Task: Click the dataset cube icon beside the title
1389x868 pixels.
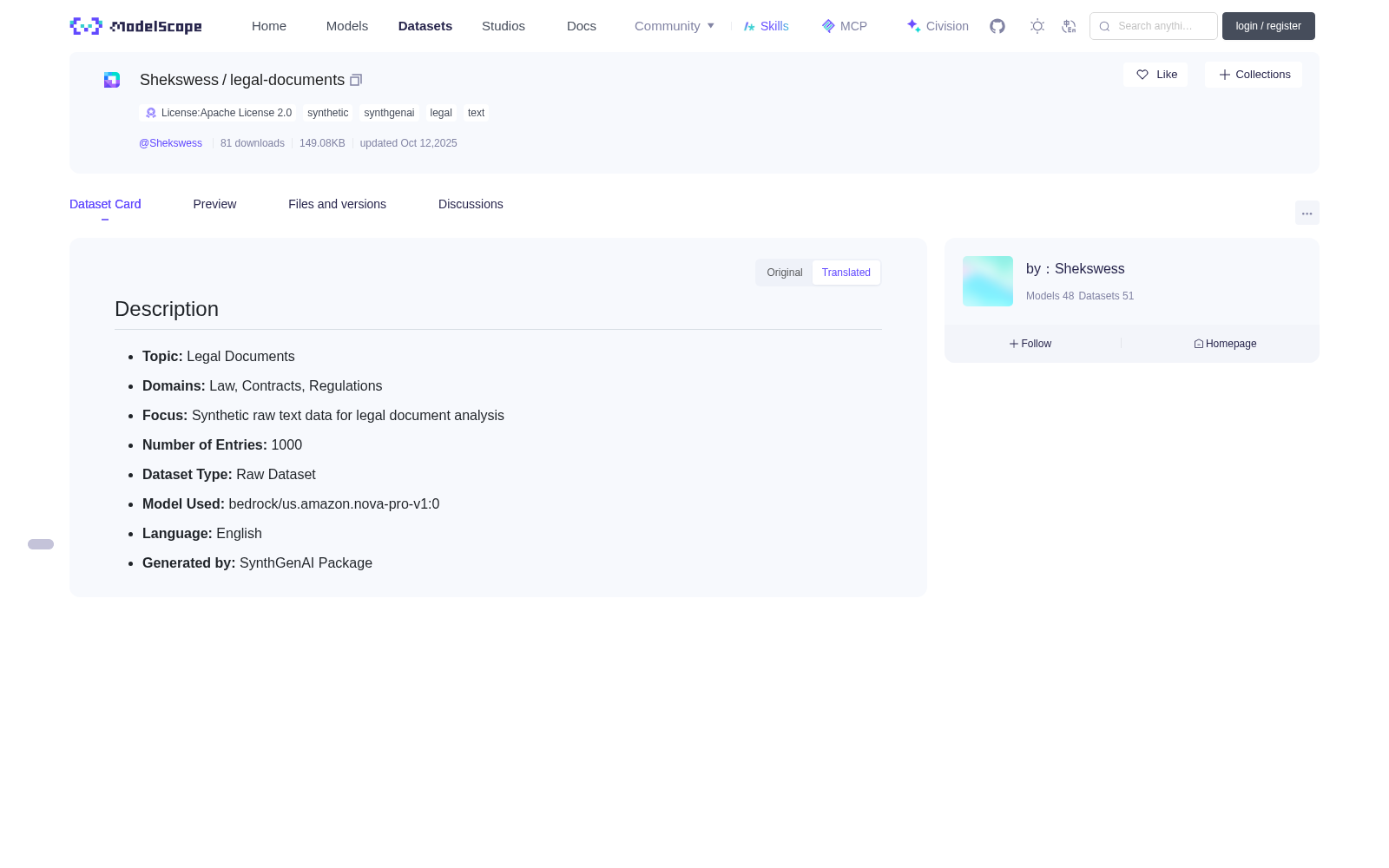Action: pos(112,80)
